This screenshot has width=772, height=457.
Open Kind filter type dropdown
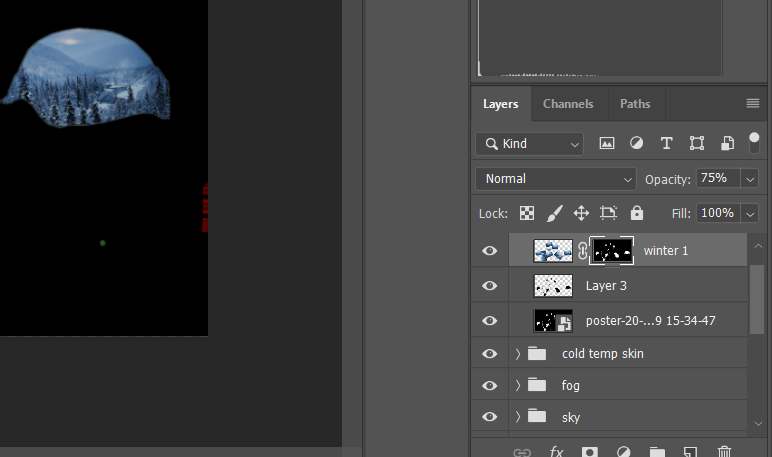(x=529, y=144)
